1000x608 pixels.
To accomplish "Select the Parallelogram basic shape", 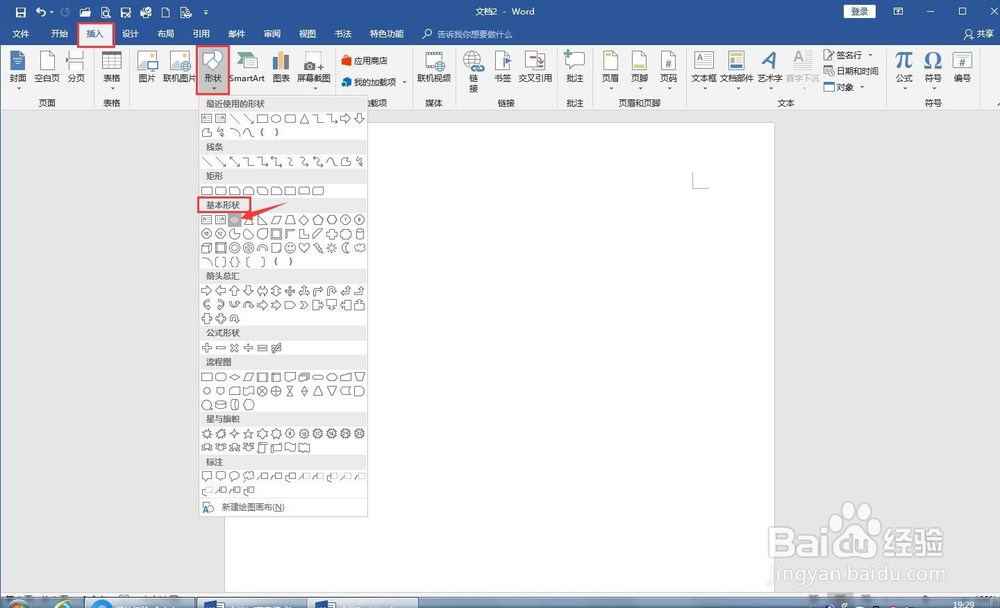I will 276,219.
